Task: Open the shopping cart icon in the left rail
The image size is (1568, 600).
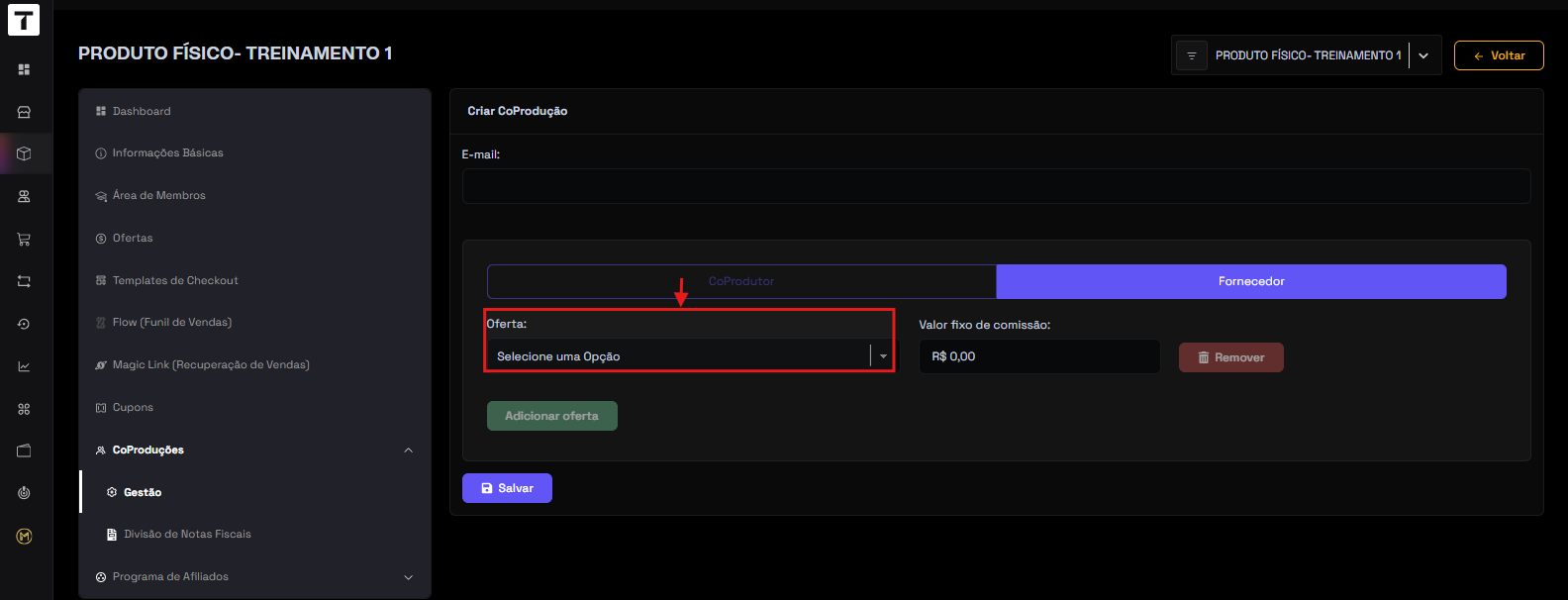Action: tap(24, 239)
